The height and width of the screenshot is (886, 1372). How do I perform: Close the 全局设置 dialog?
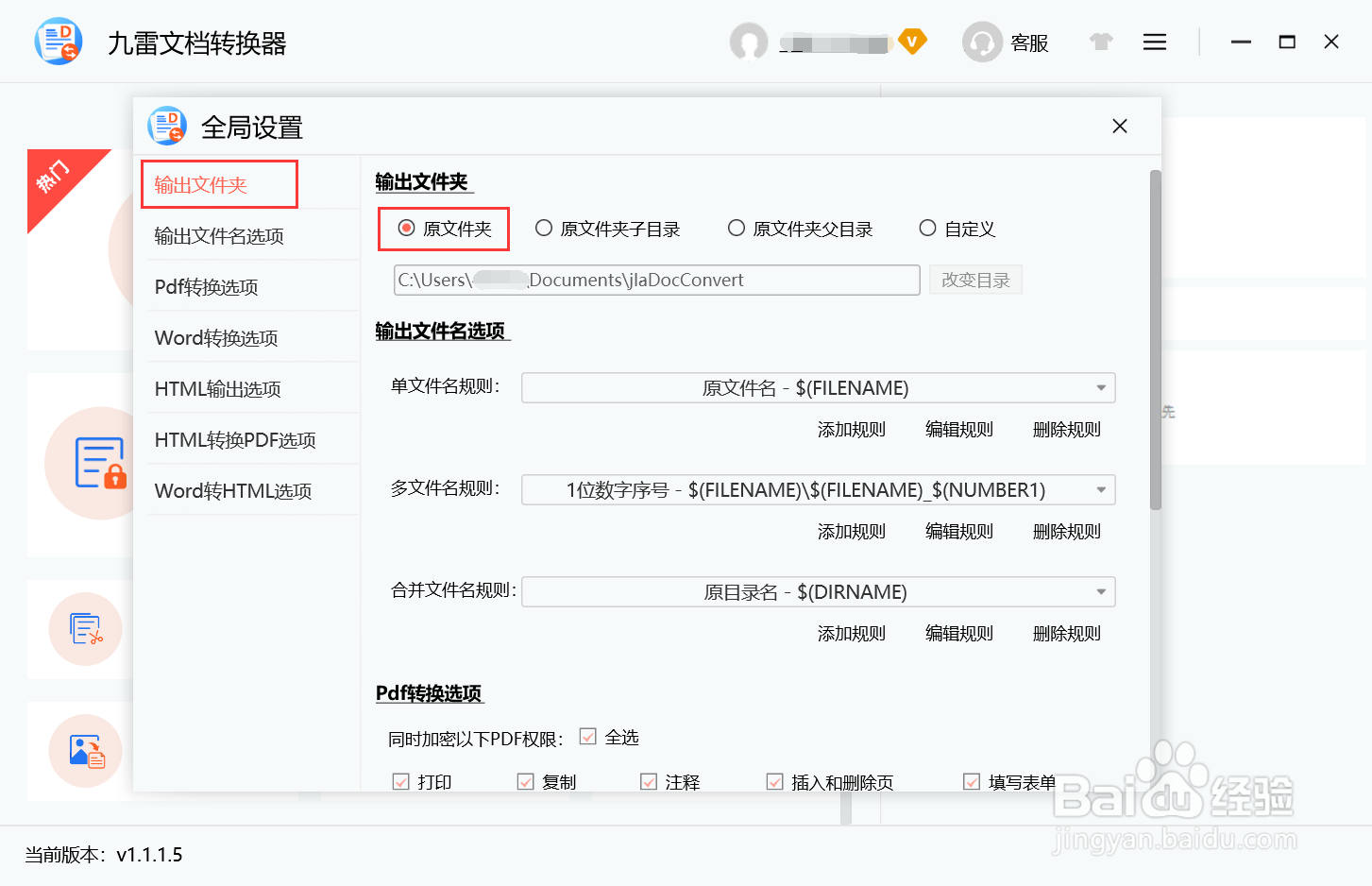tap(1120, 127)
